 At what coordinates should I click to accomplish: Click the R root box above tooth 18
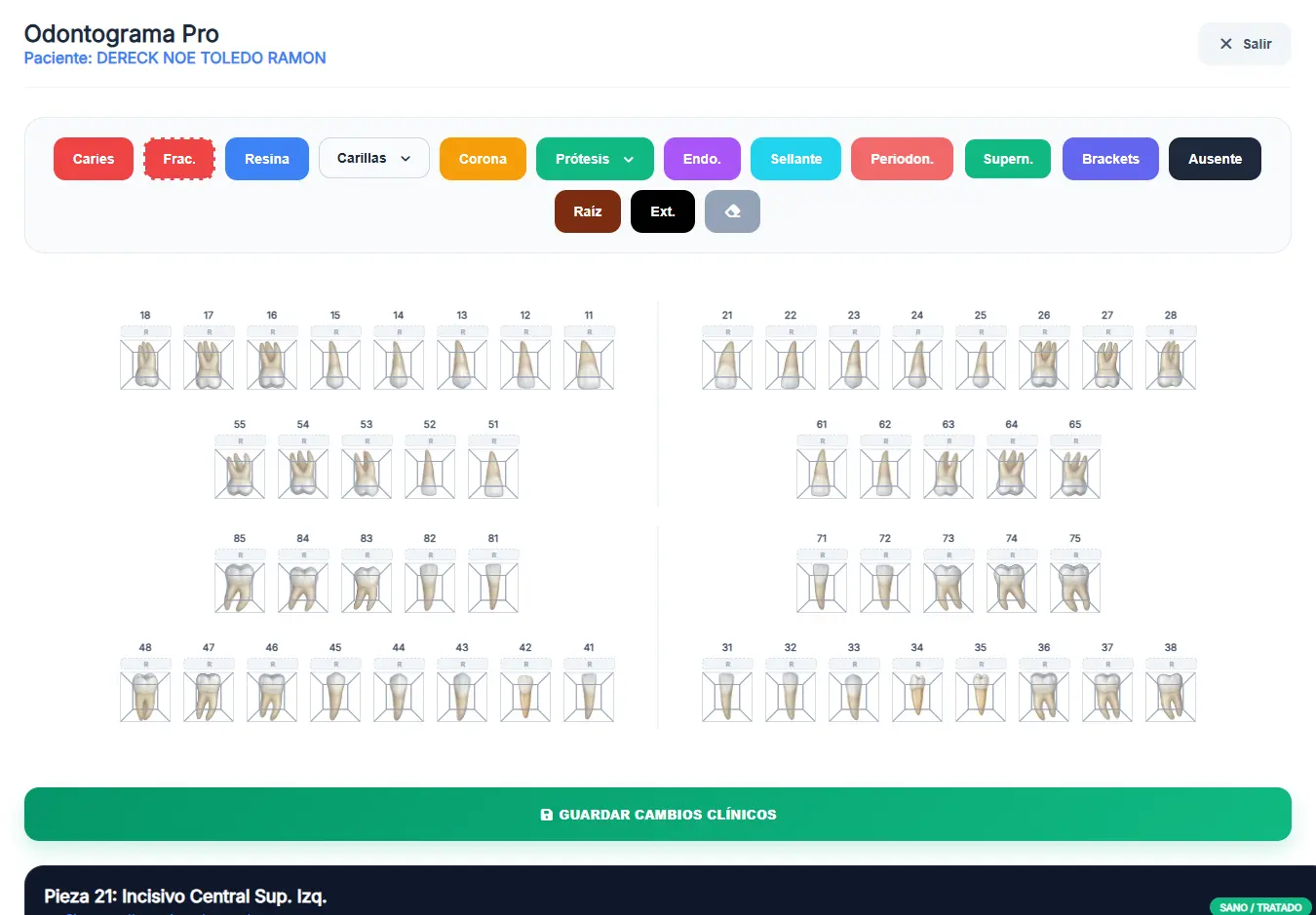(145, 332)
